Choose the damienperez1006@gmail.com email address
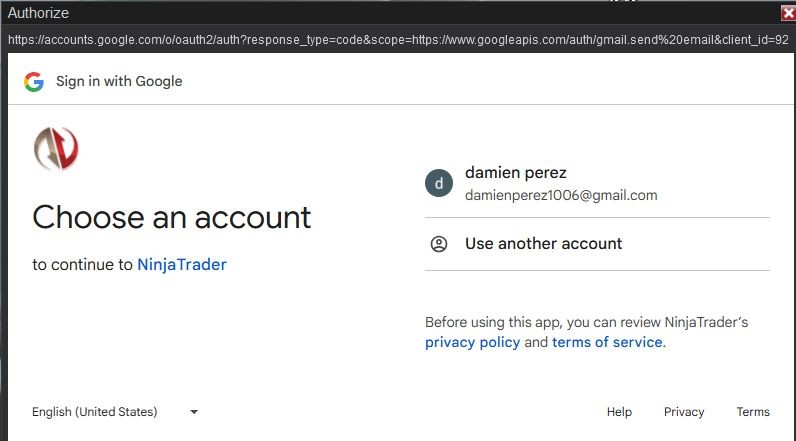This screenshot has width=796, height=441. point(561,195)
